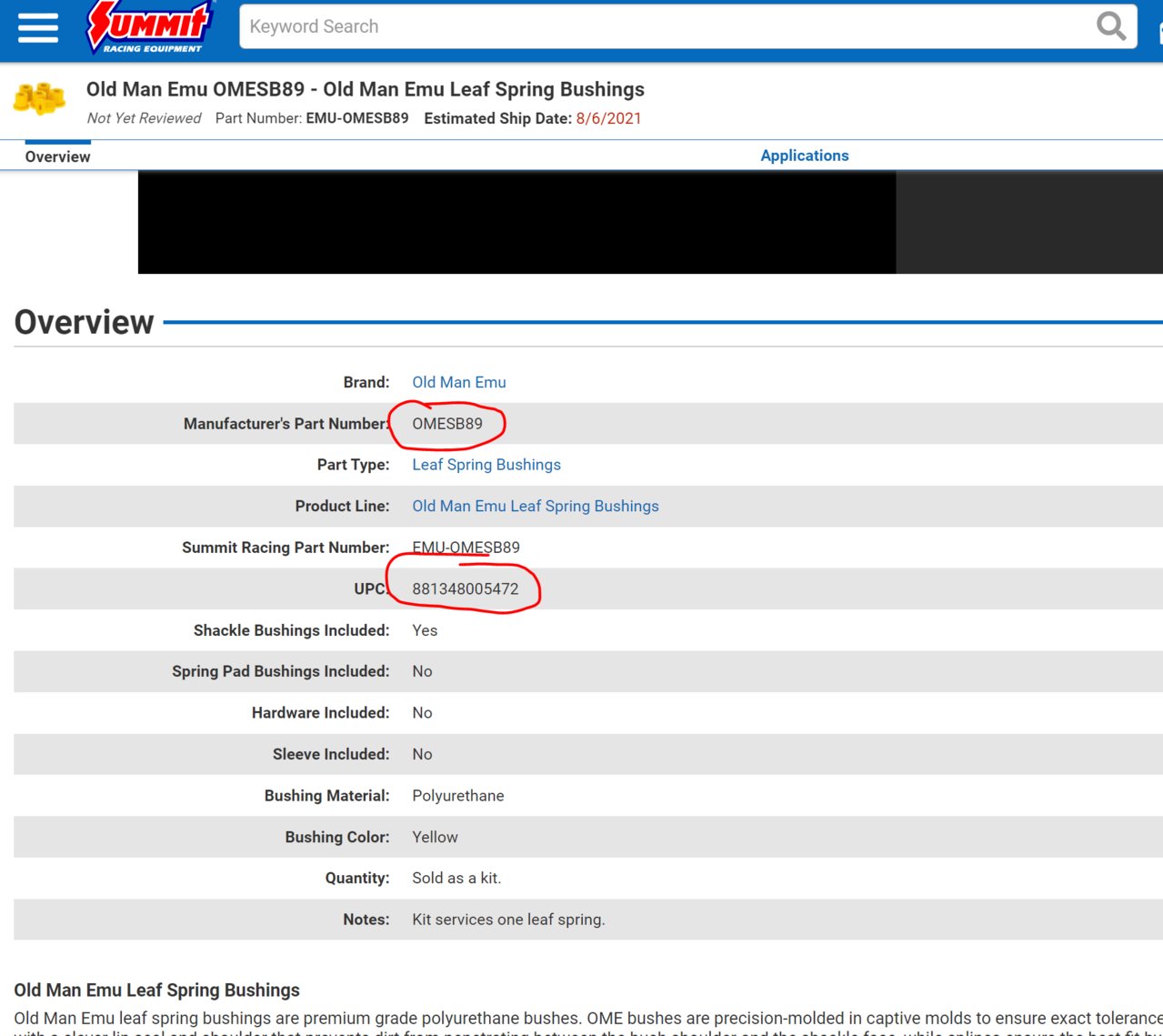
Task: Switch to the Overview tab
Action: [57, 156]
